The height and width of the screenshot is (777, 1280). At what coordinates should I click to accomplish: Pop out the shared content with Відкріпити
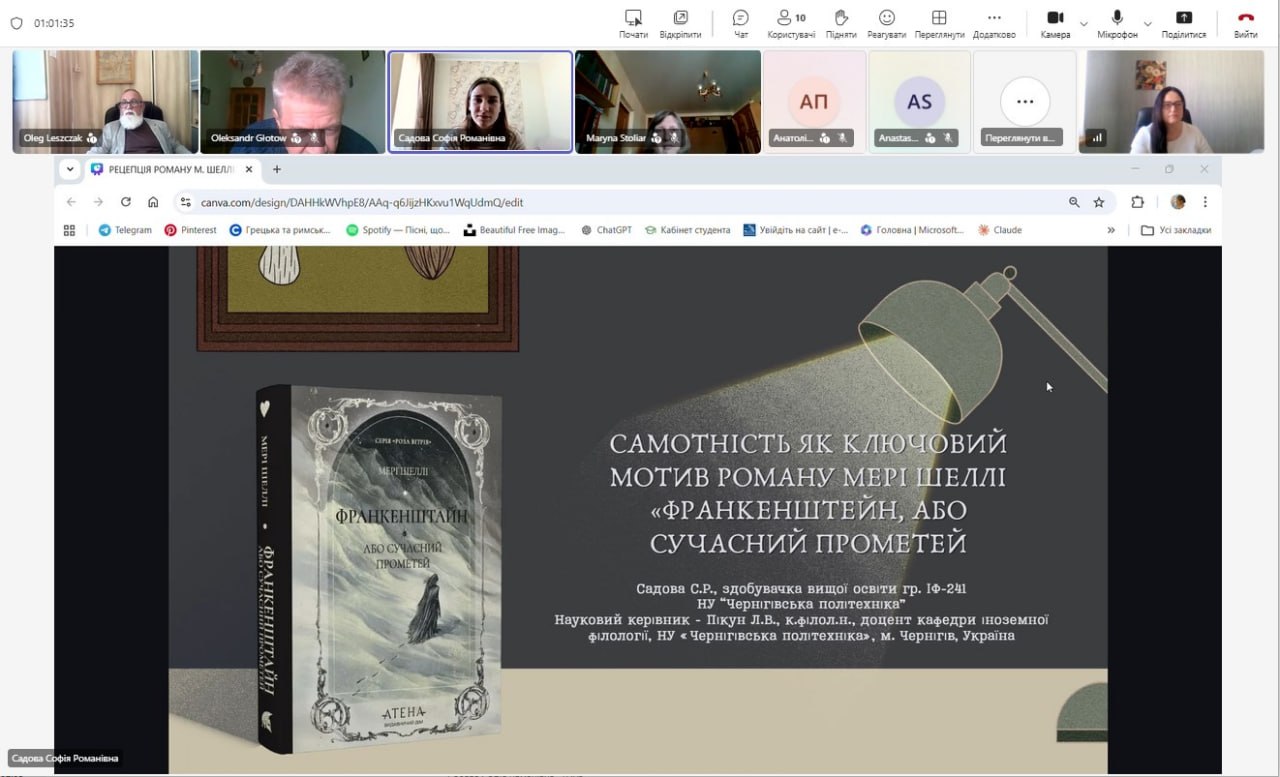click(x=680, y=24)
